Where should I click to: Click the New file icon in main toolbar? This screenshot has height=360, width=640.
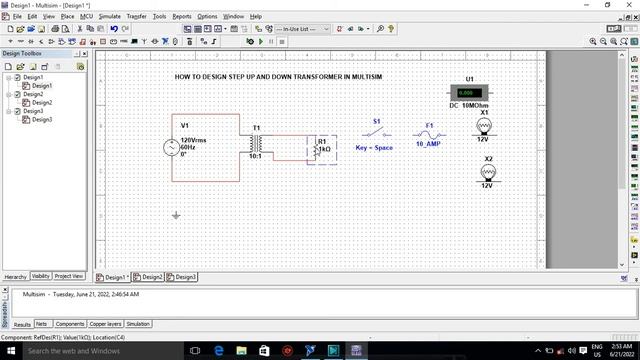11,29
